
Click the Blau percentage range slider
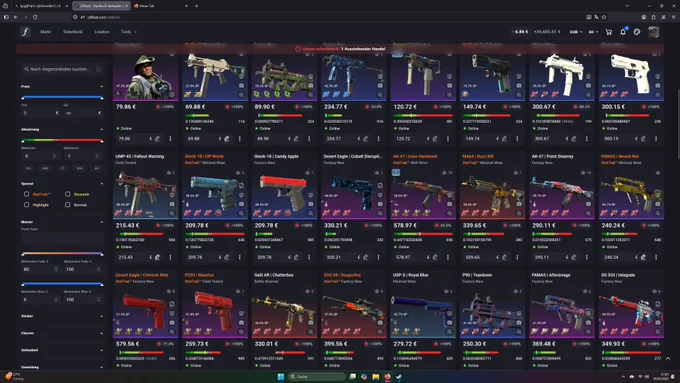coord(62,284)
